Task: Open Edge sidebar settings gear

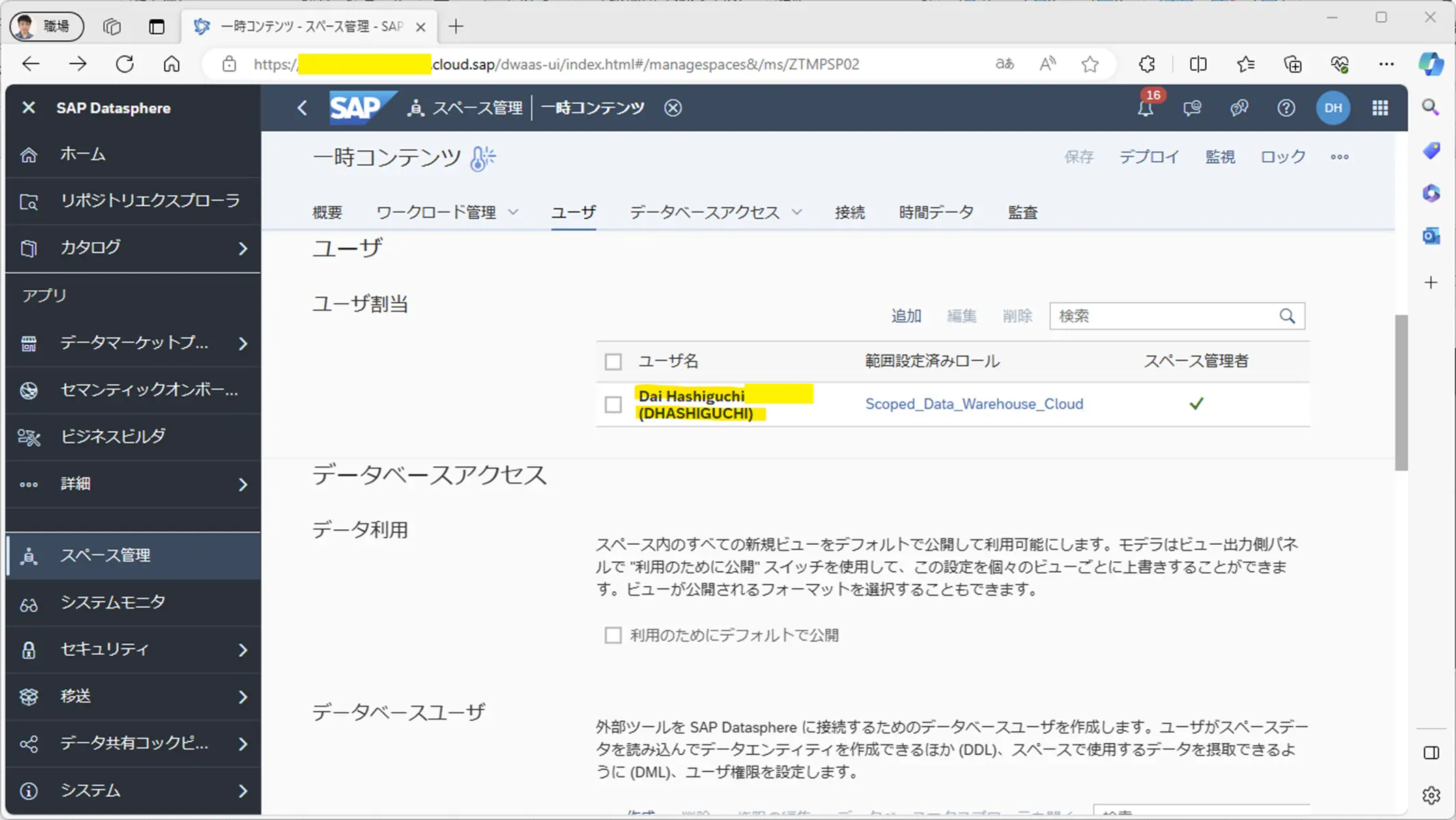Action: (x=1431, y=795)
